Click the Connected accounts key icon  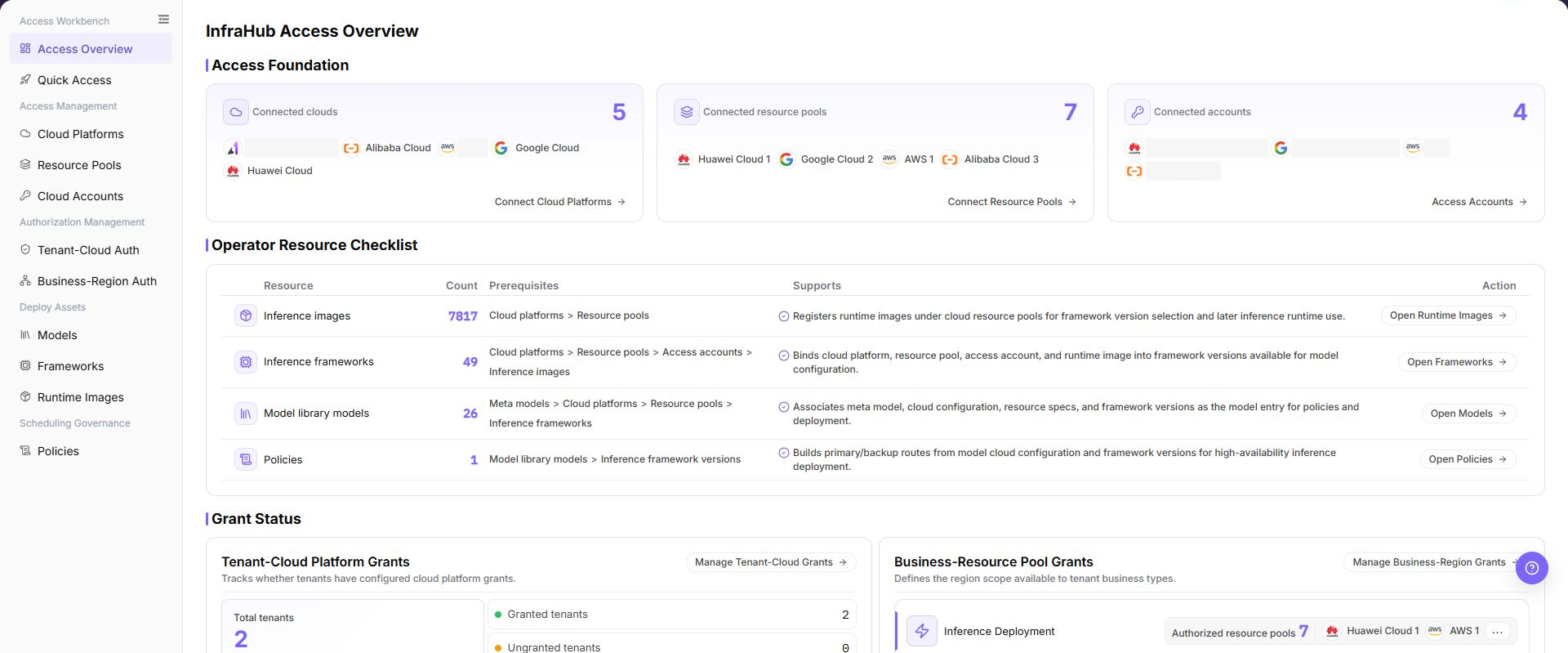tap(1138, 112)
